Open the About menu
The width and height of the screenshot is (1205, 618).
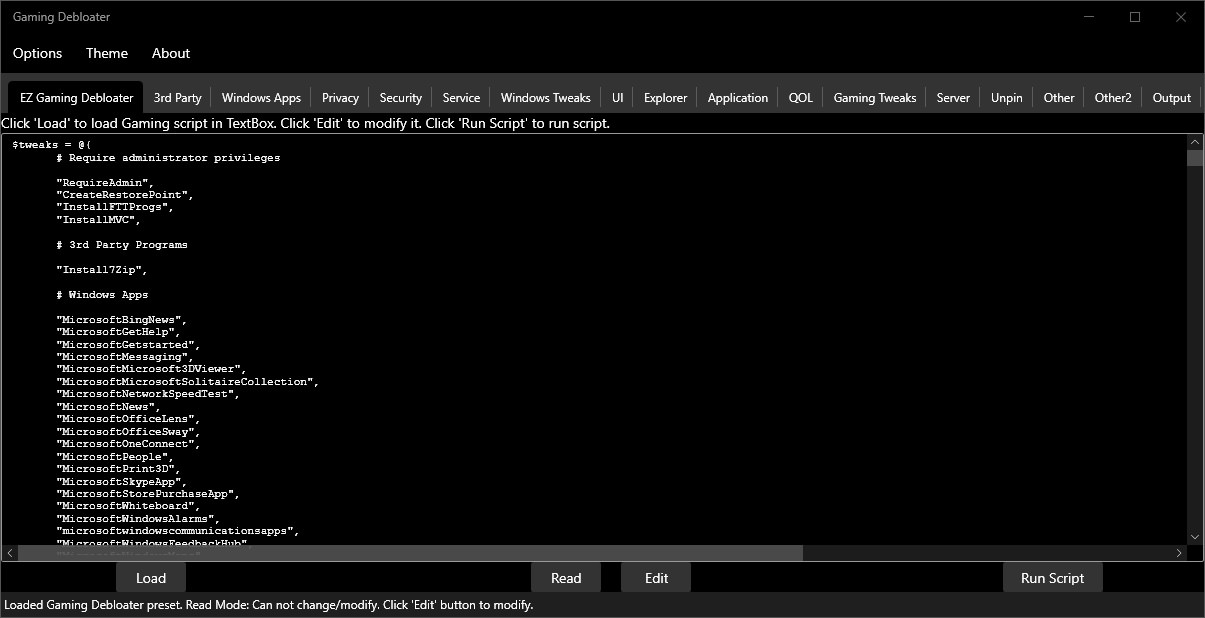[171, 53]
